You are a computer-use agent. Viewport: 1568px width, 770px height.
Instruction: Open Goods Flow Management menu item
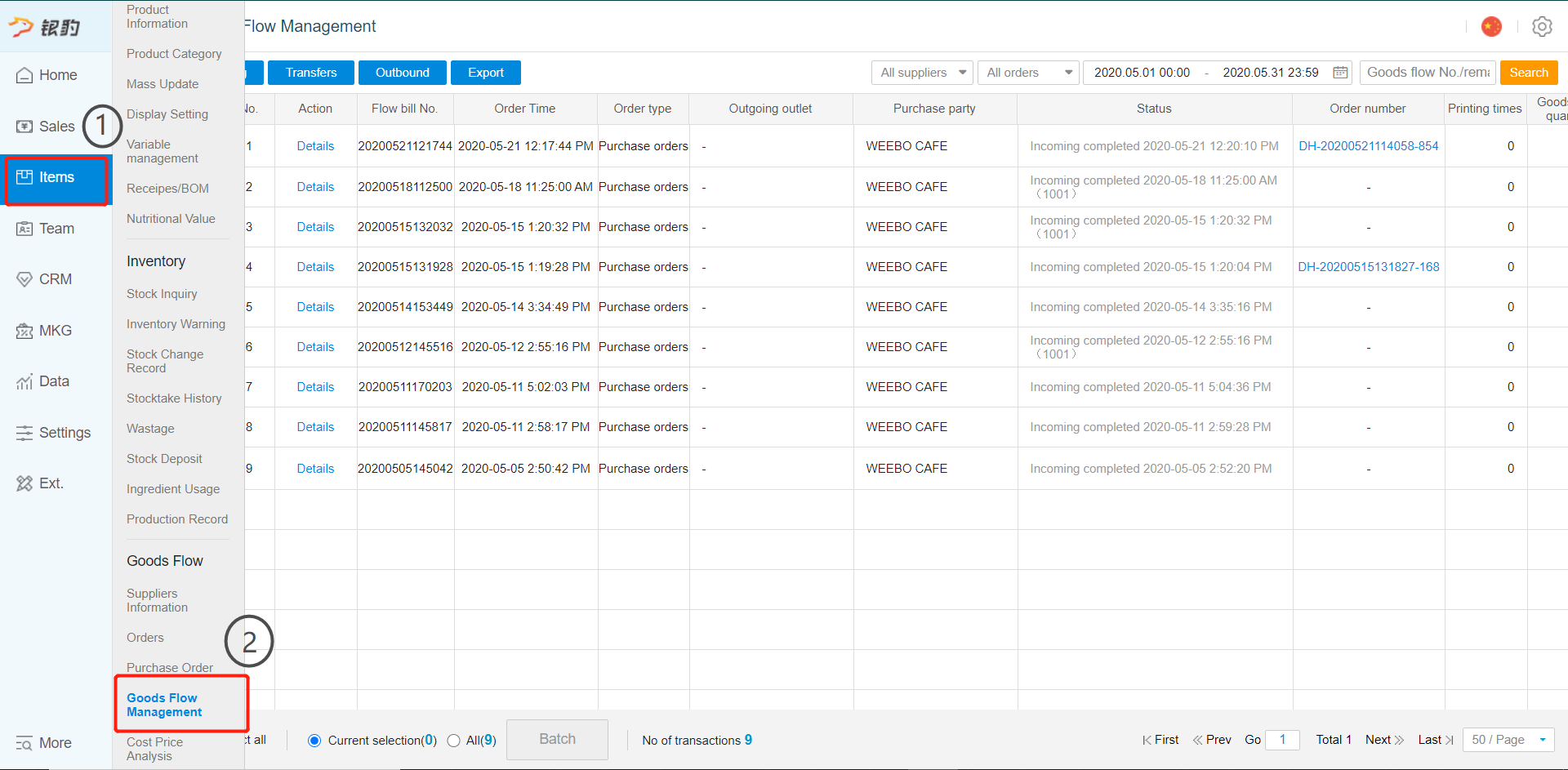(x=164, y=705)
